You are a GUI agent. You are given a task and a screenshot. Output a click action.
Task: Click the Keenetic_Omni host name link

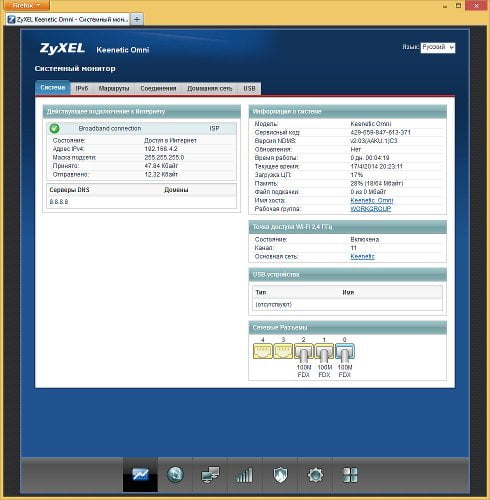[x=372, y=200]
